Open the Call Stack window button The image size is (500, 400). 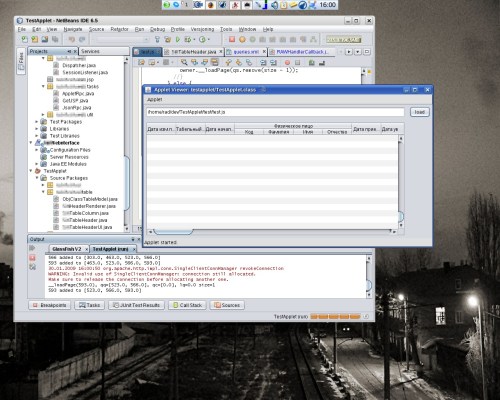187,305
